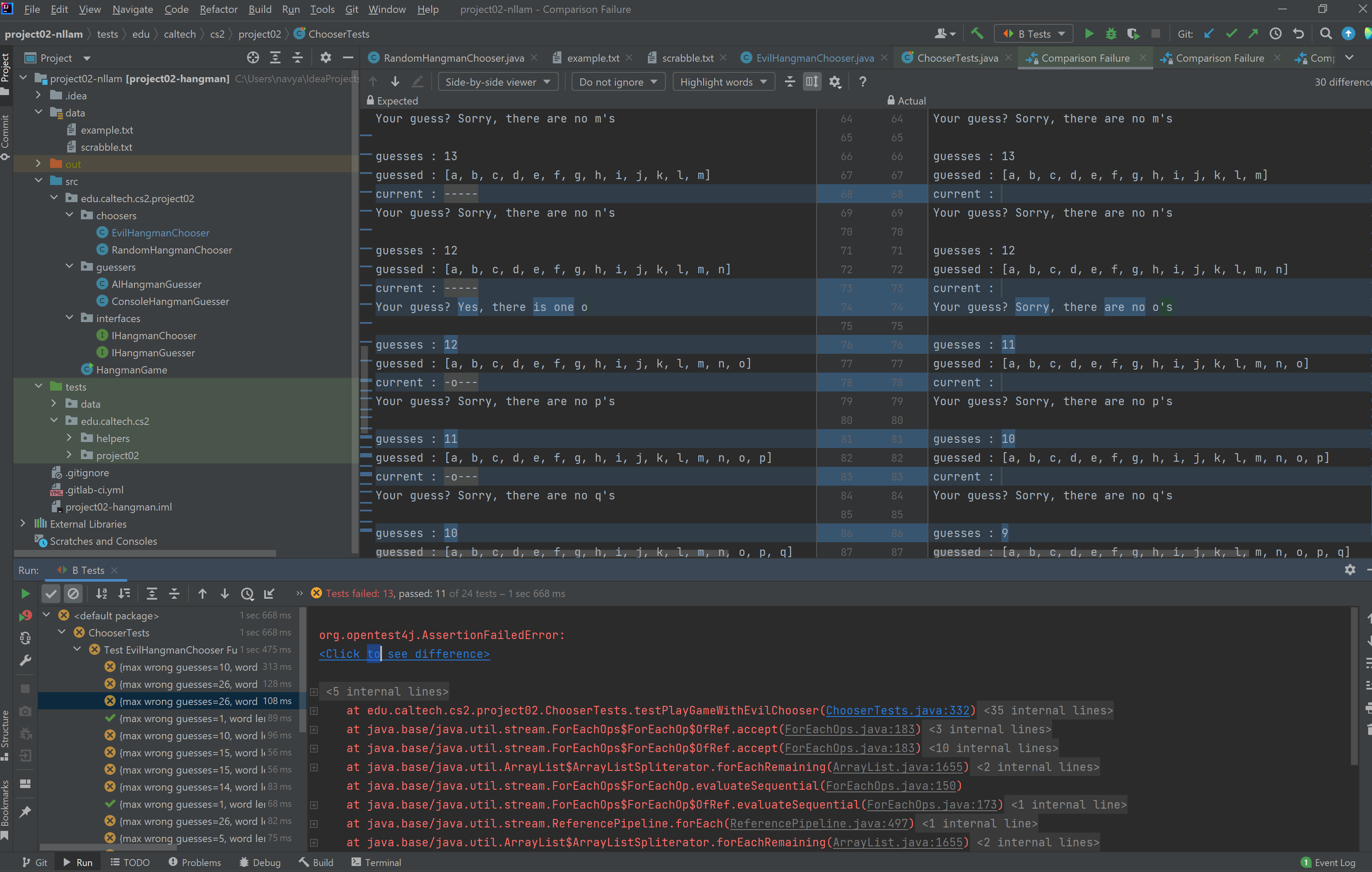
Task: Rerun tests in the Run panel
Action: pos(25,594)
